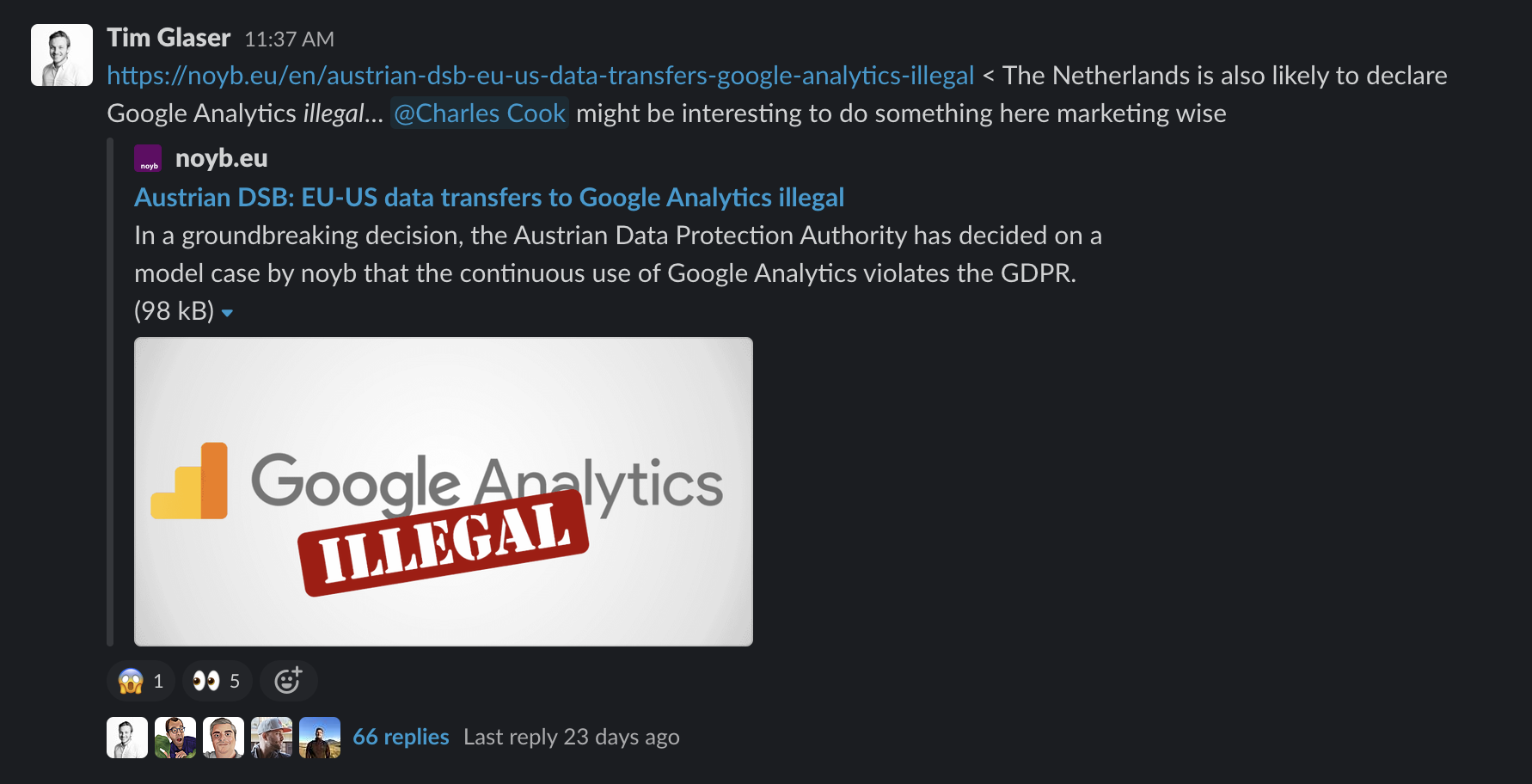This screenshot has height=784, width=1532.
Task: Click the noyb.eu site name label
Action: point(223,158)
